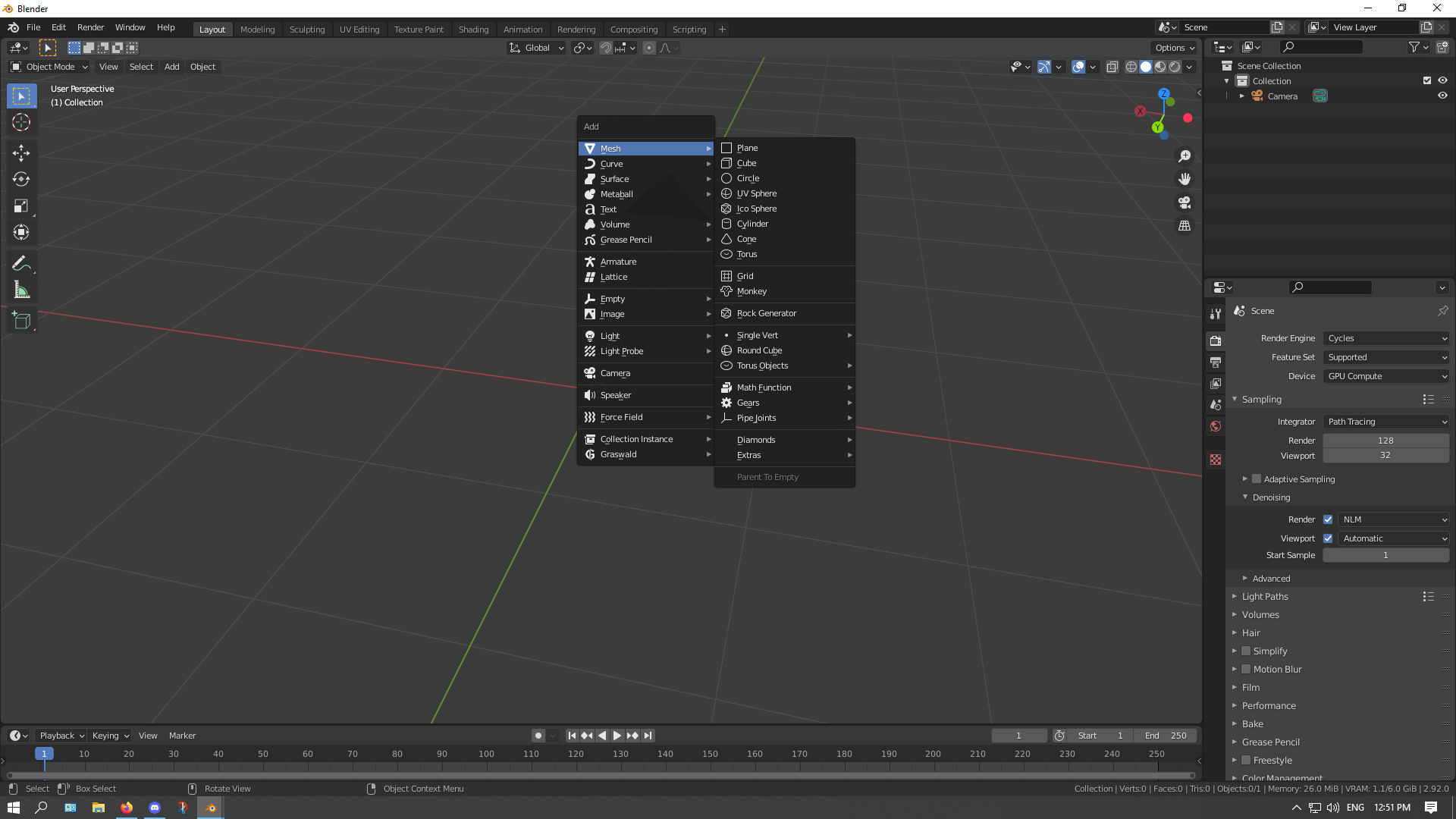
Task: Enable the Adaptive Sampling checkbox
Action: point(1257,479)
